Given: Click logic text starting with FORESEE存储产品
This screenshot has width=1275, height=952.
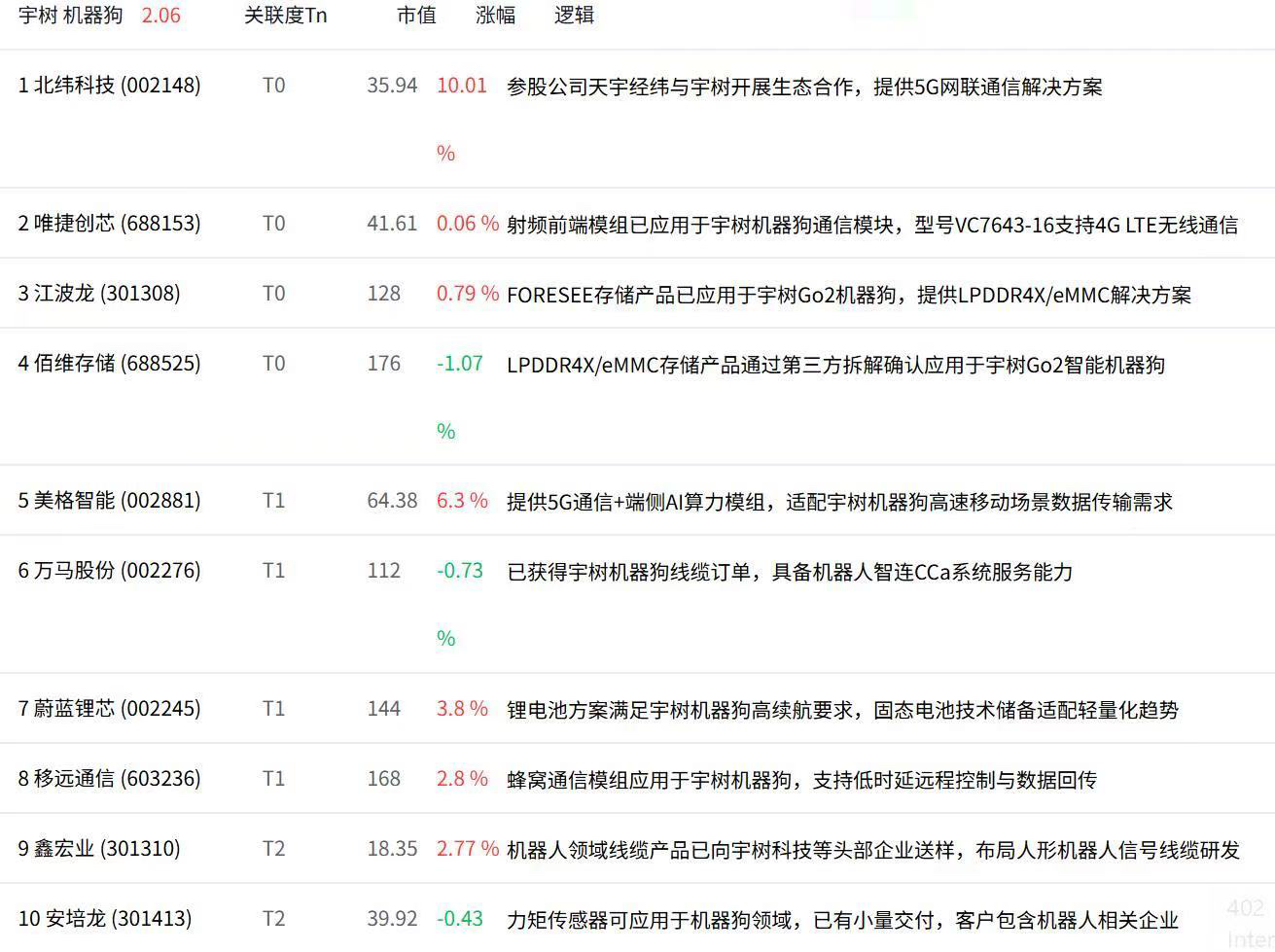Looking at the screenshot, I should [849, 295].
